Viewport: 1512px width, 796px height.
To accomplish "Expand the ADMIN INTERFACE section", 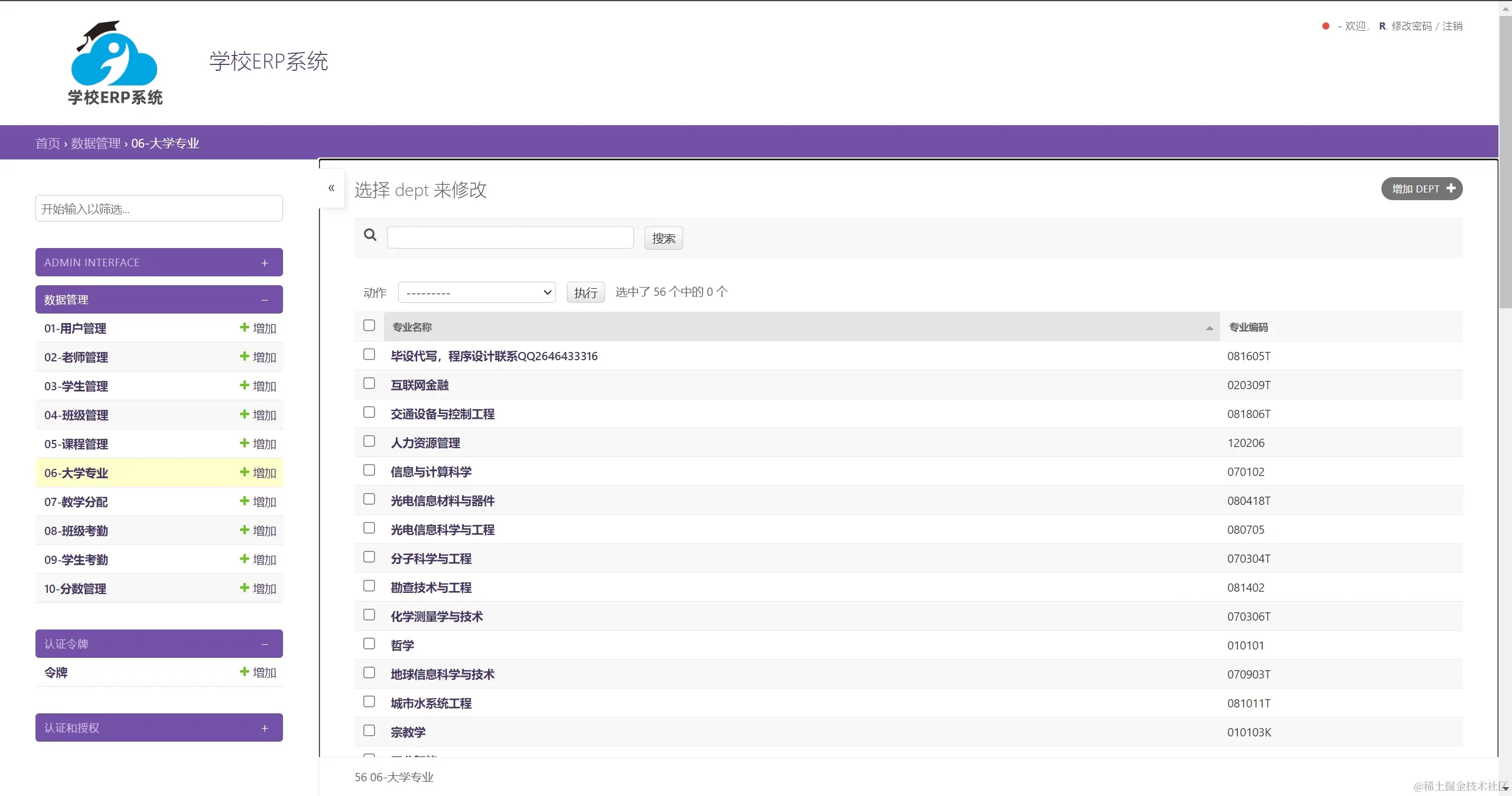I will coord(265,263).
